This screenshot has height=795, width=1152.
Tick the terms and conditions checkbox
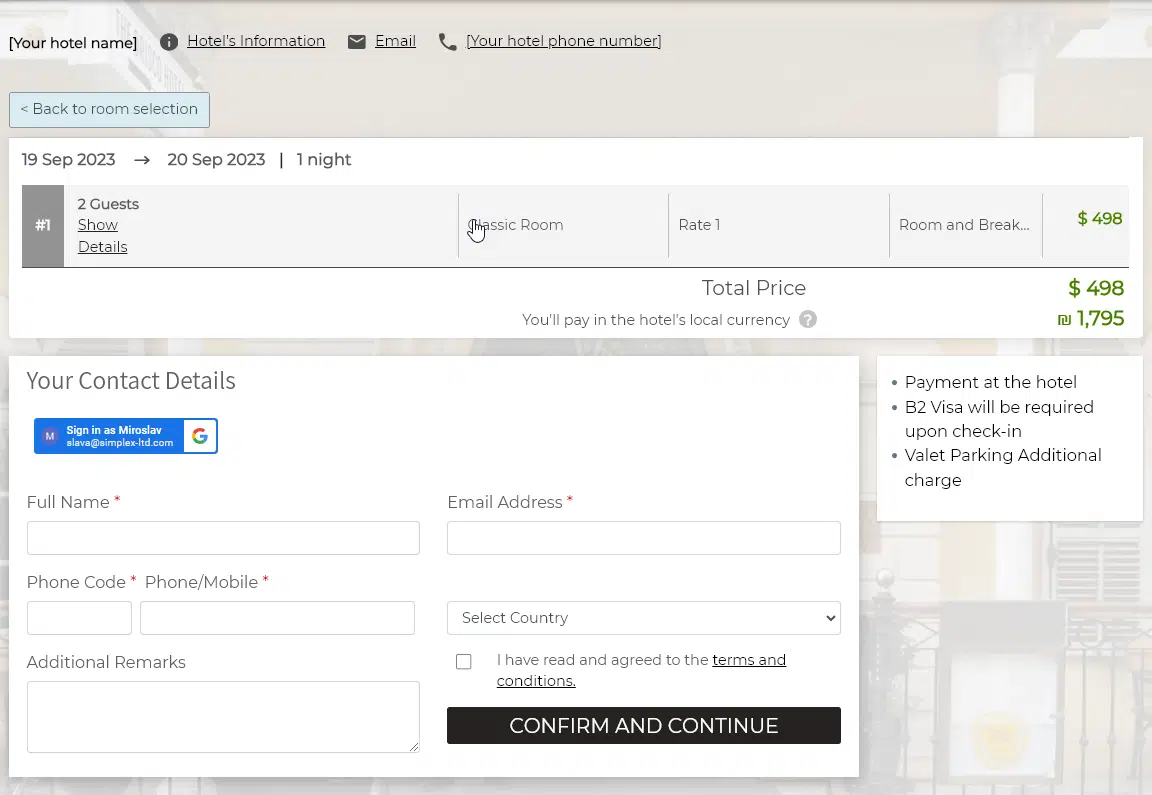pyautogui.click(x=463, y=662)
